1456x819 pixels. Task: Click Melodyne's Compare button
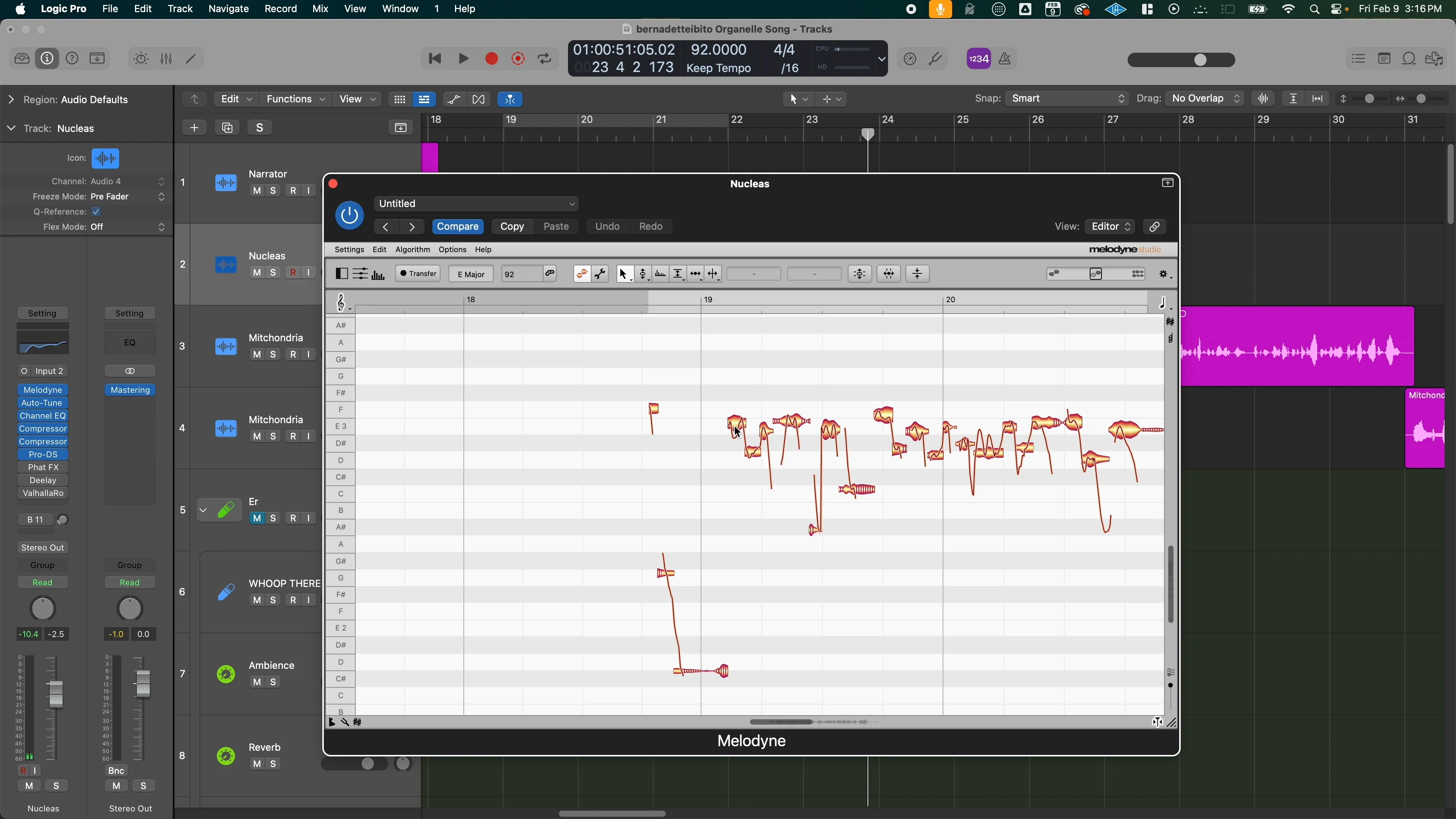[x=458, y=226]
